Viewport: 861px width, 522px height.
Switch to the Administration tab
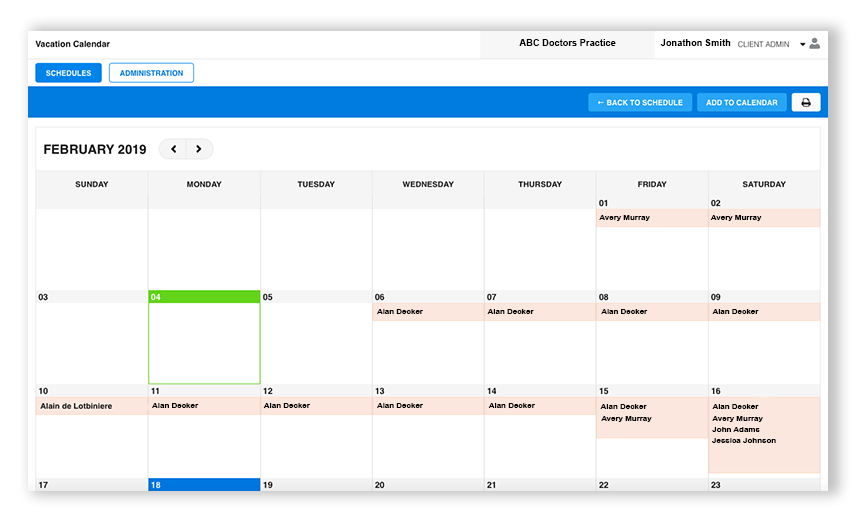click(x=152, y=73)
